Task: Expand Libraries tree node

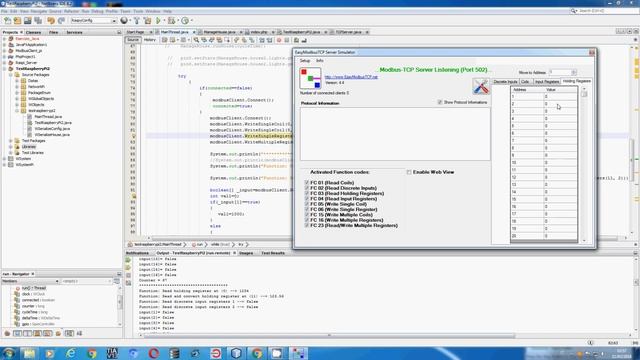Action: pos(11,147)
